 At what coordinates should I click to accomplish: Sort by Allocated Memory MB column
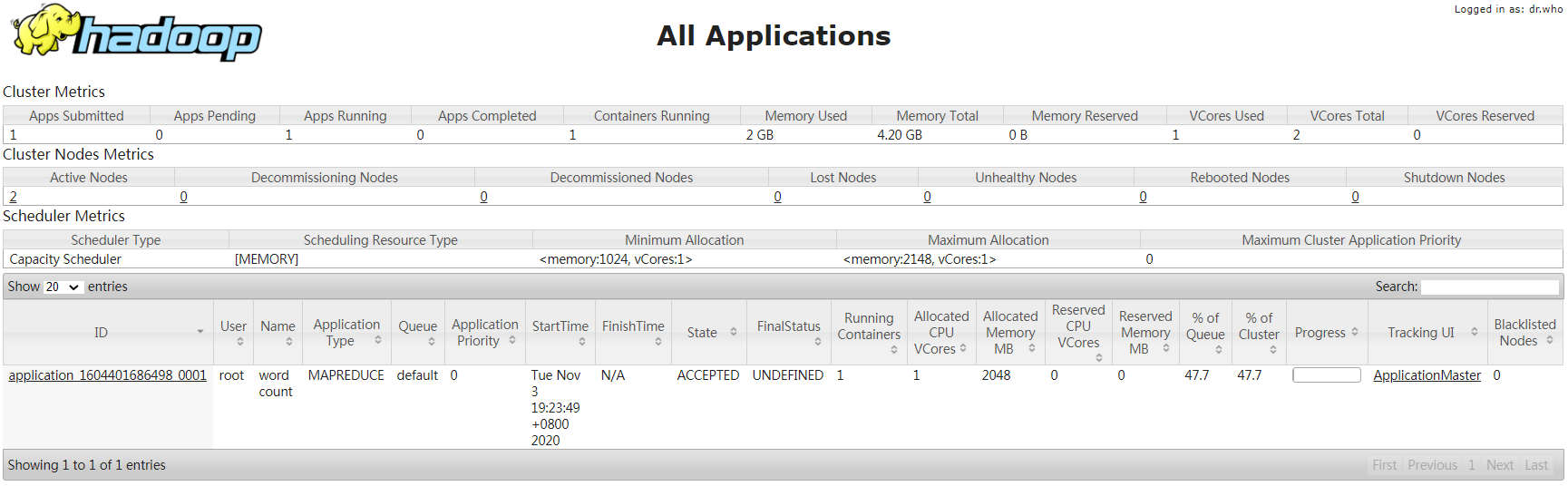[1010, 333]
